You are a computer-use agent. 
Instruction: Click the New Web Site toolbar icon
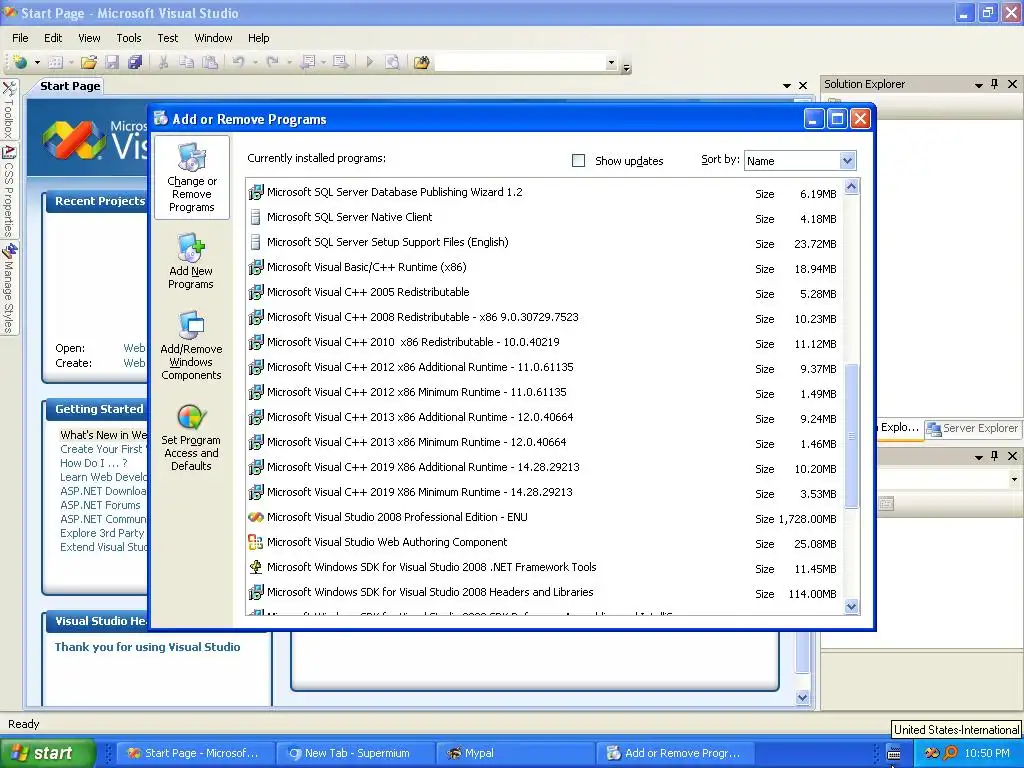[x=20, y=62]
